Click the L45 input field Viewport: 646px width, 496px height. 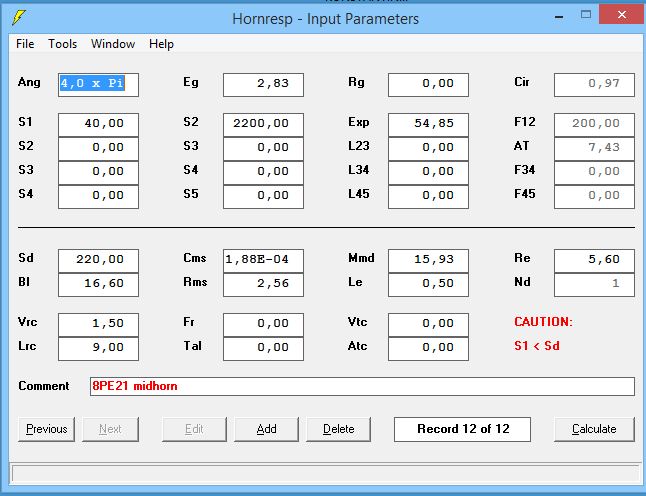[428, 197]
